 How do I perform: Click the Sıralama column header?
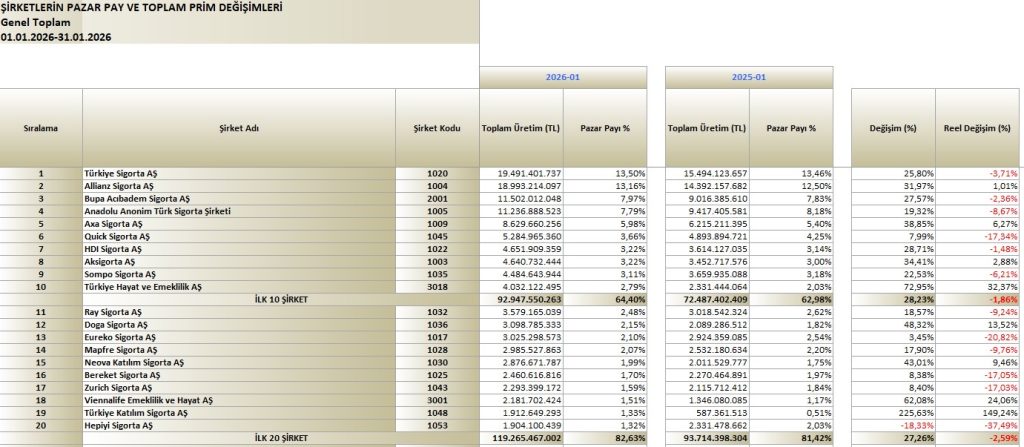41,128
